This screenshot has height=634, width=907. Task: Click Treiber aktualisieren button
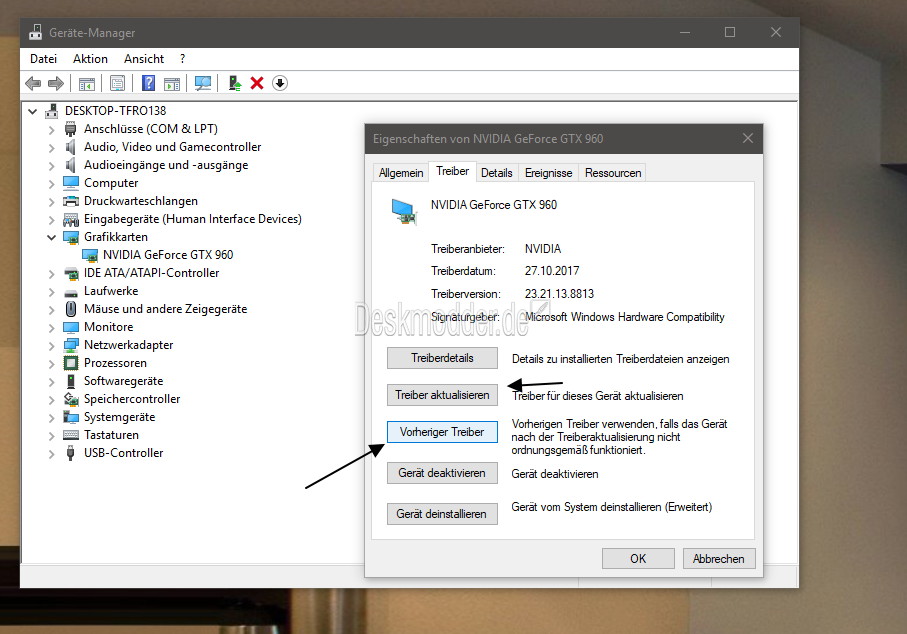[x=442, y=395]
